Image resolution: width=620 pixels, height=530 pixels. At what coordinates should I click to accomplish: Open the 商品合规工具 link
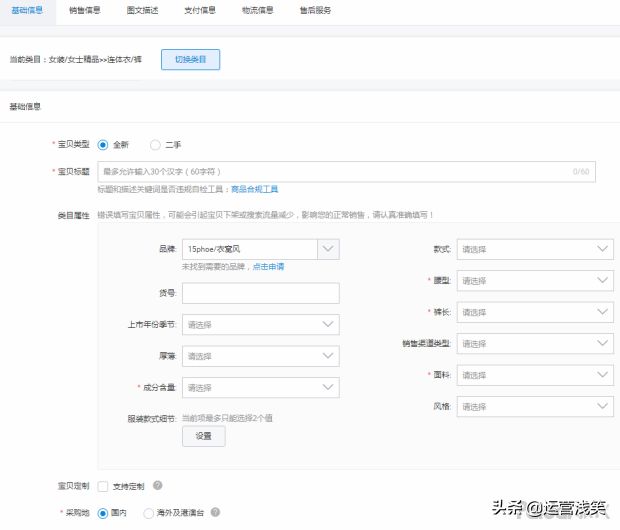click(254, 188)
